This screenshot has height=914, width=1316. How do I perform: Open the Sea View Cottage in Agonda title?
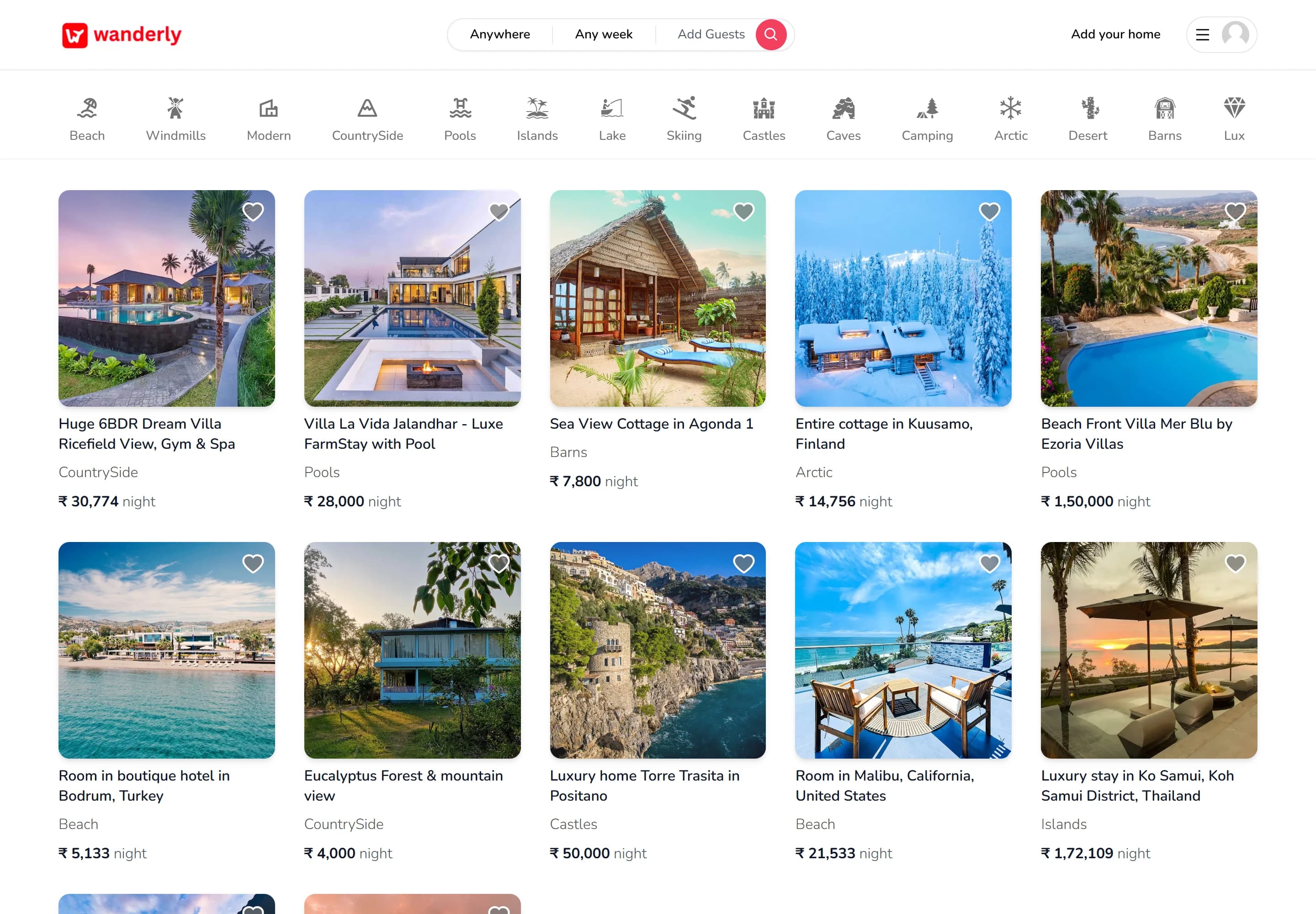[651, 424]
